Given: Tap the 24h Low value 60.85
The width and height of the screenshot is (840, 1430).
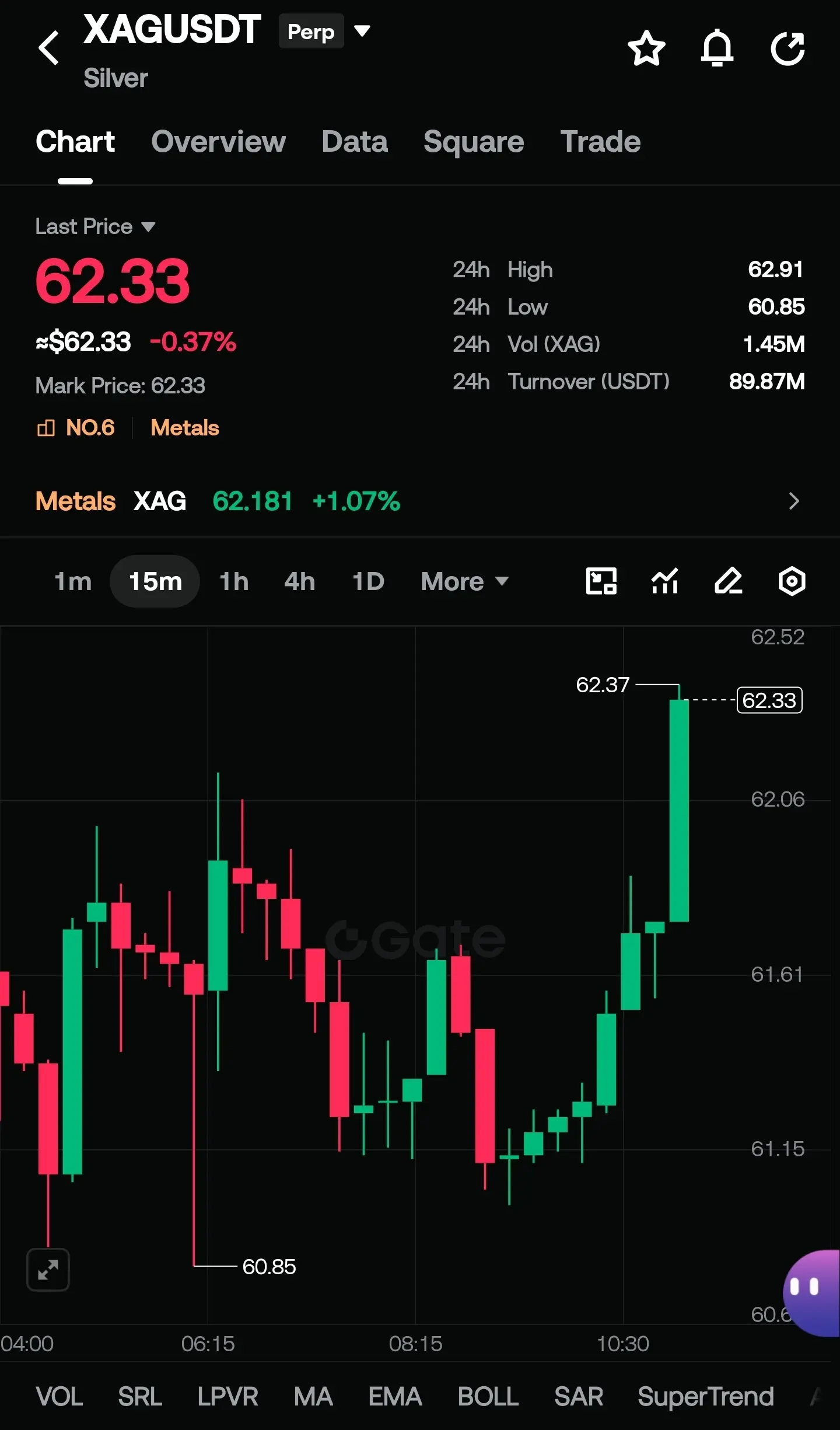Looking at the screenshot, I should click(x=776, y=306).
